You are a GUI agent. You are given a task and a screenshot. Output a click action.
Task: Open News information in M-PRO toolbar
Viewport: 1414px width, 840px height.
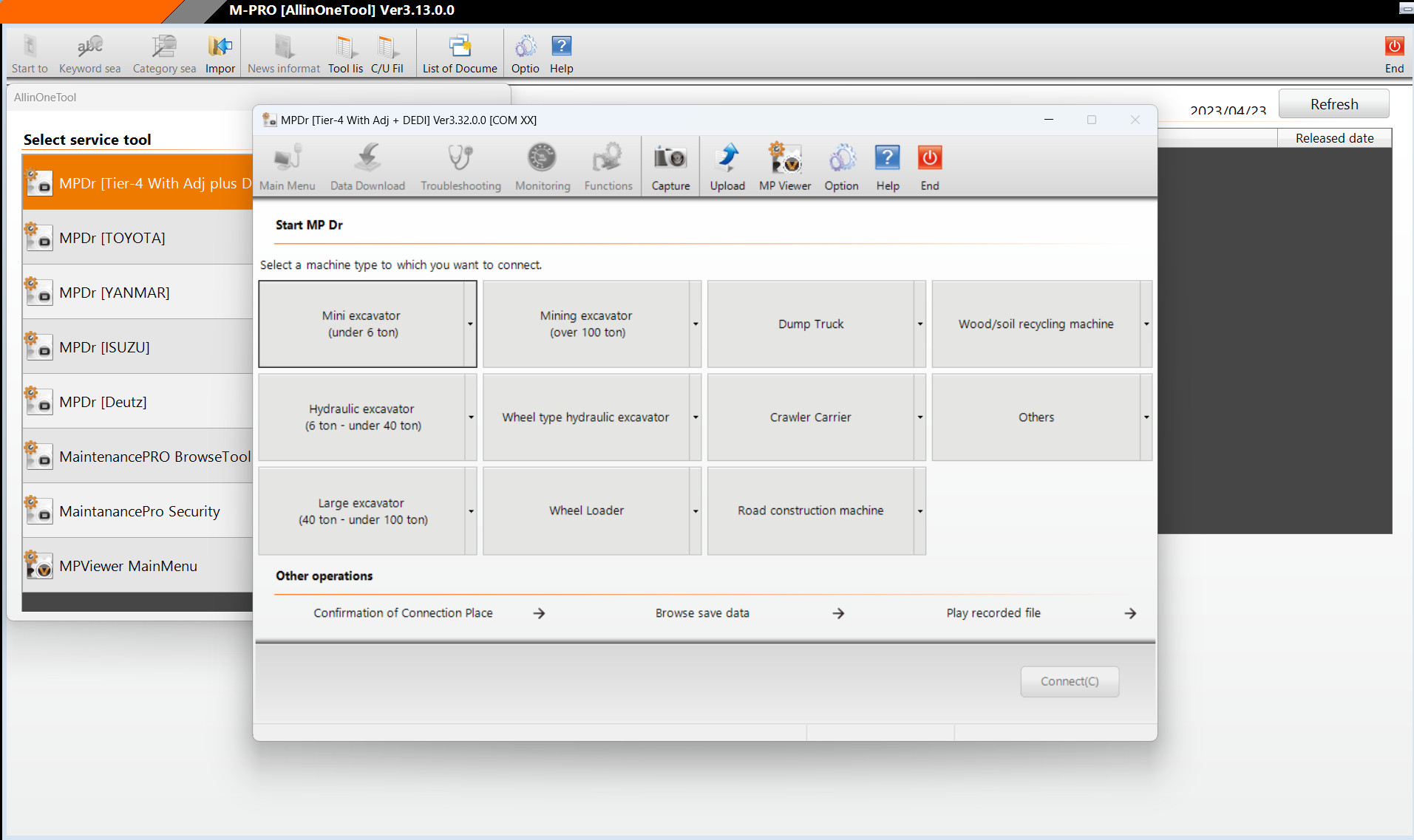point(284,55)
